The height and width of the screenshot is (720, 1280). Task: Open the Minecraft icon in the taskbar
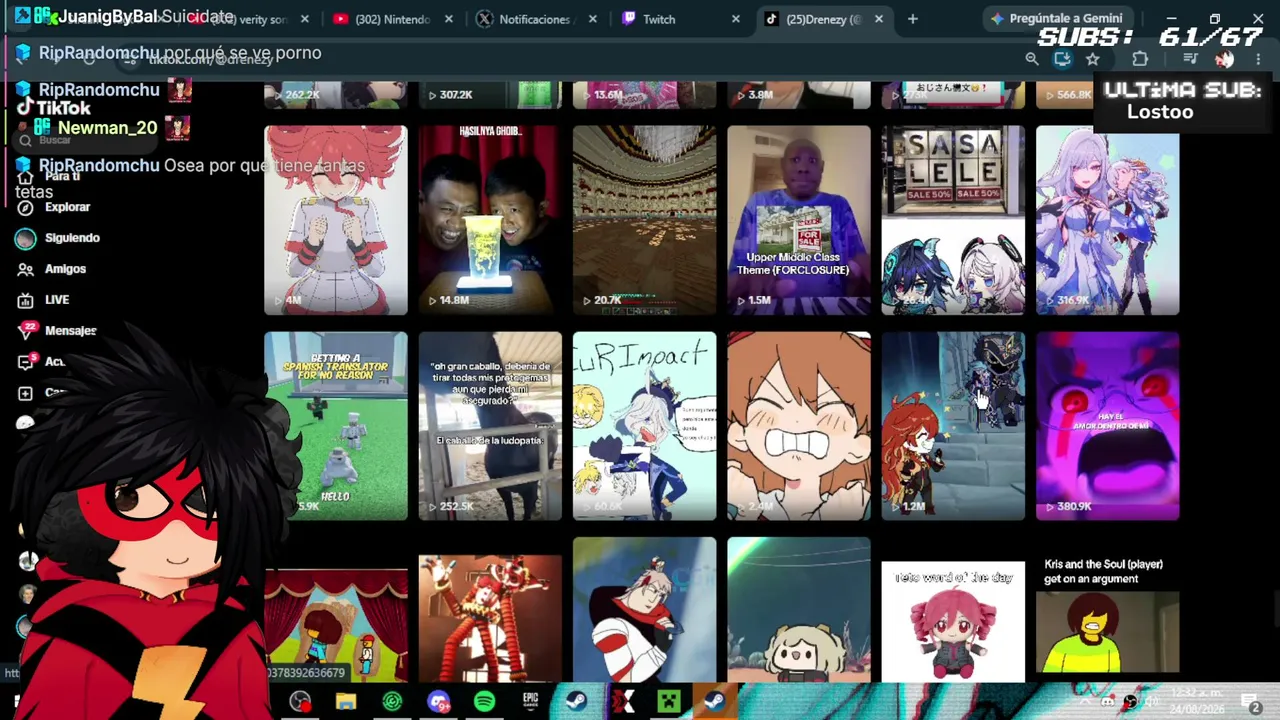coord(668,702)
